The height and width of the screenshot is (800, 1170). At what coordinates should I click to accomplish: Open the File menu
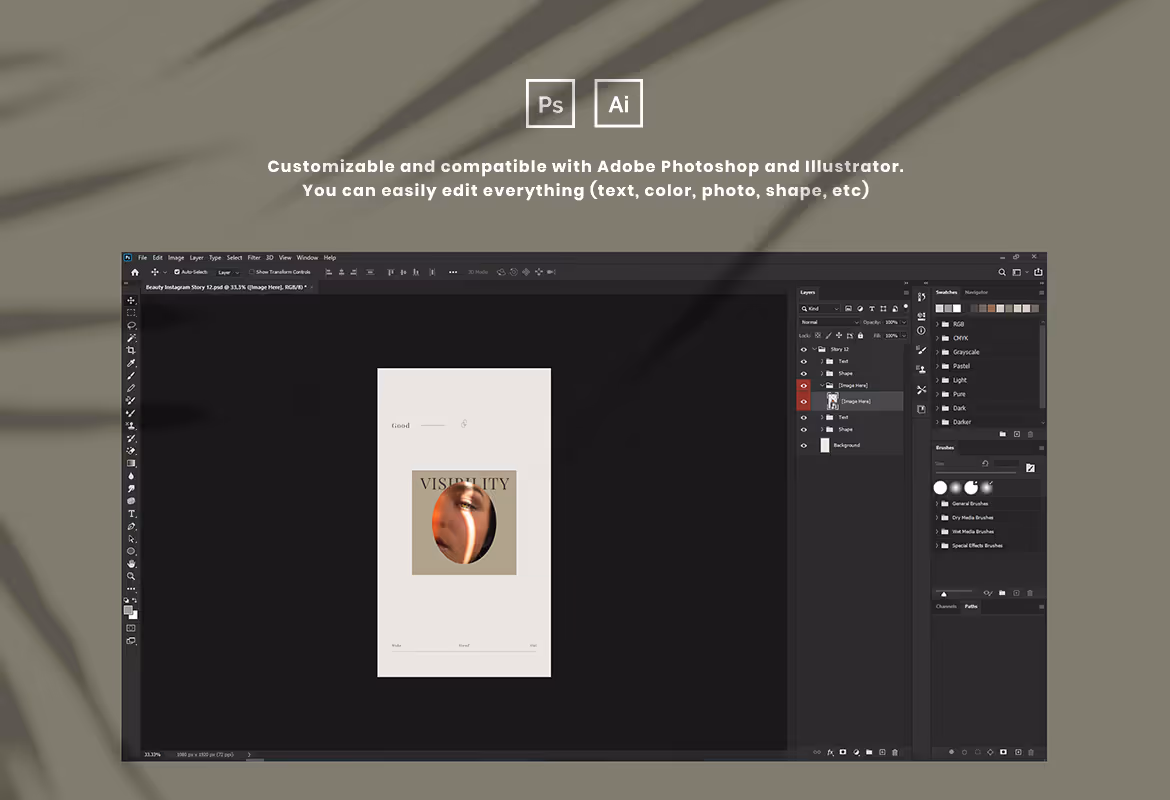(143, 257)
